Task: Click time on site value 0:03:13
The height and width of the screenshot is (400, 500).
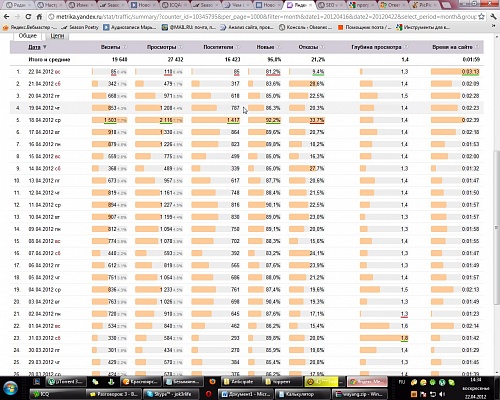Action: click(x=470, y=72)
